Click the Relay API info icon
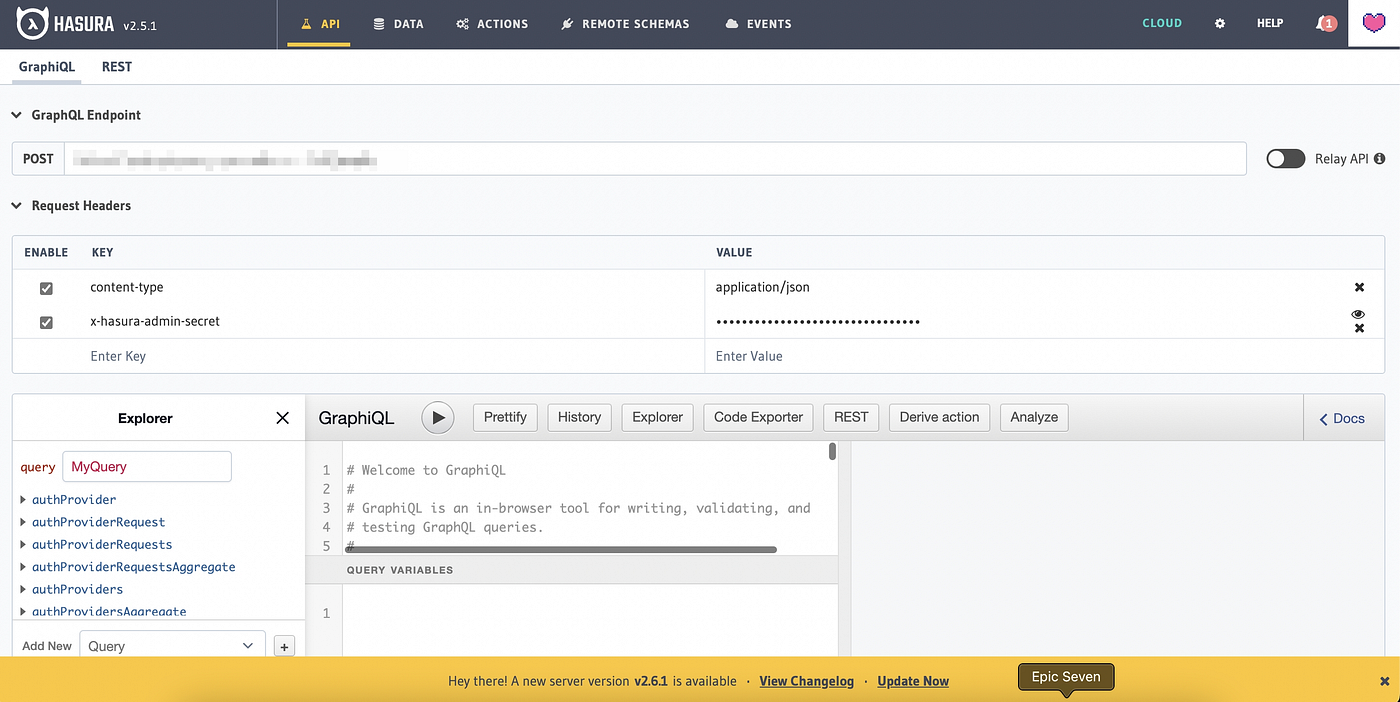The width and height of the screenshot is (1400, 702). pos(1380,159)
